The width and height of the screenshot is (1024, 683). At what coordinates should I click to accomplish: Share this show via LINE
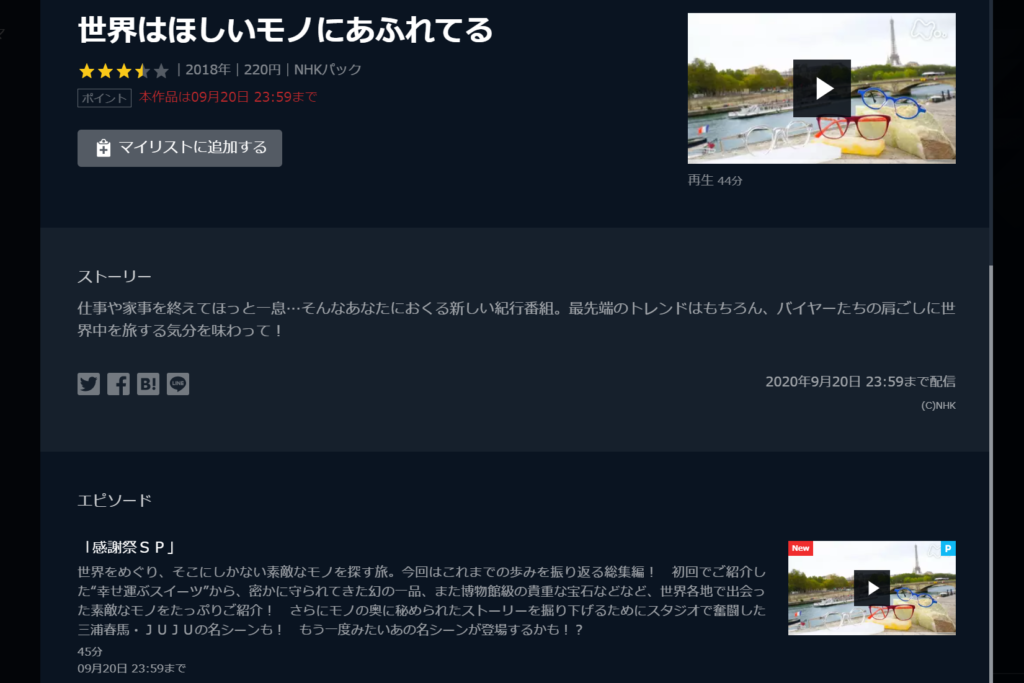click(178, 384)
